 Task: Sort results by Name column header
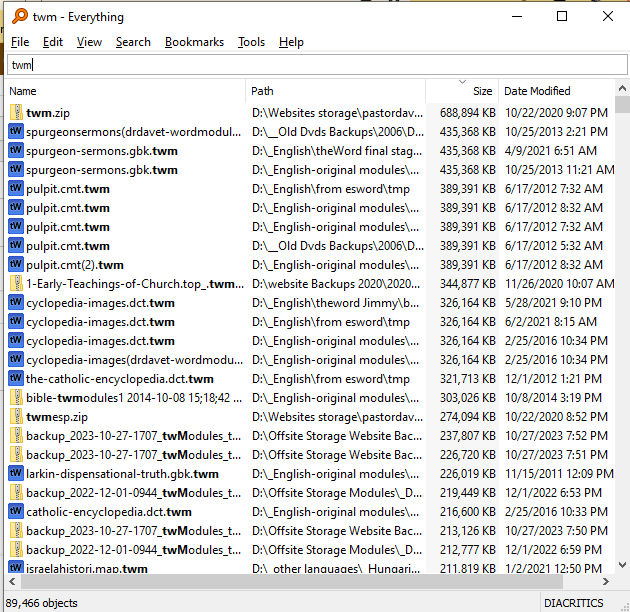click(x=126, y=91)
